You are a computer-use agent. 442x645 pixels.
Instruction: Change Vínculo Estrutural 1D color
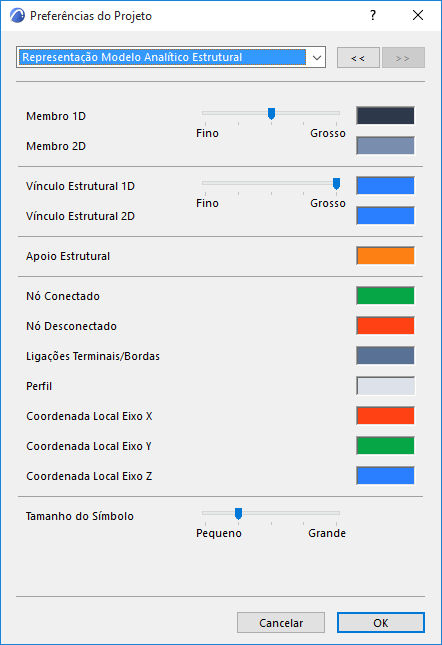click(x=385, y=186)
